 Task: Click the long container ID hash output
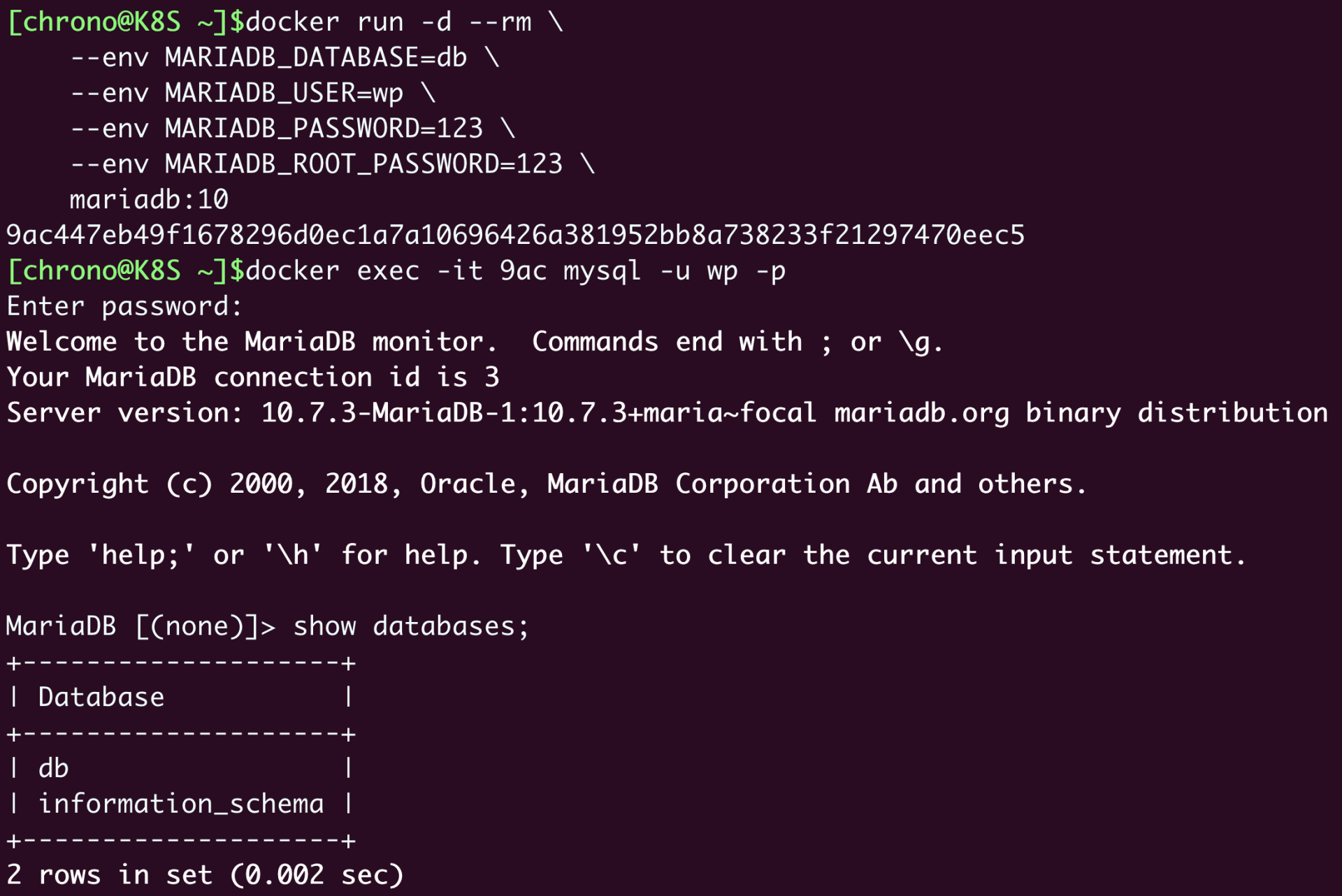click(x=515, y=236)
